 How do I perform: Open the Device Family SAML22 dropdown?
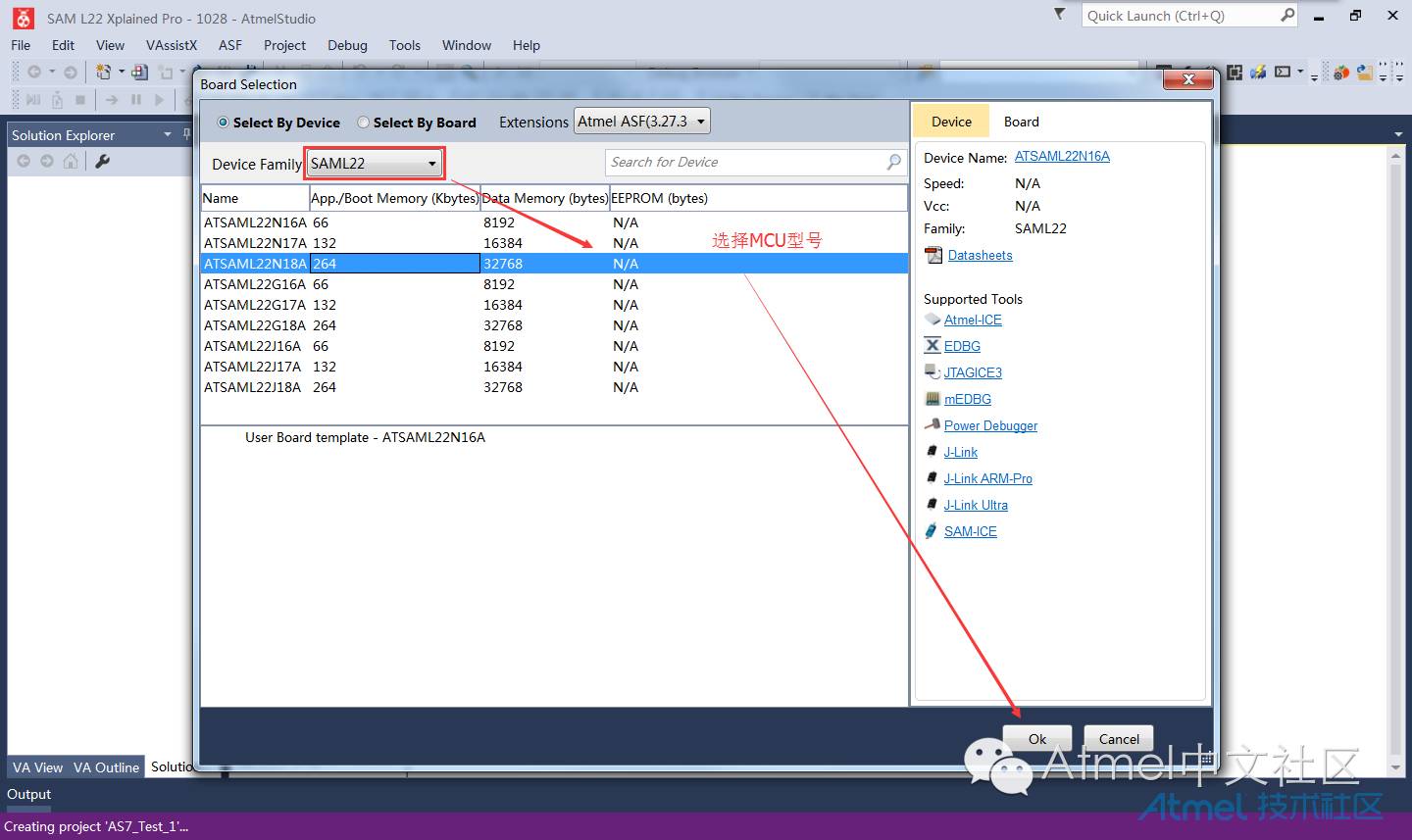pyautogui.click(x=374, y=164)
